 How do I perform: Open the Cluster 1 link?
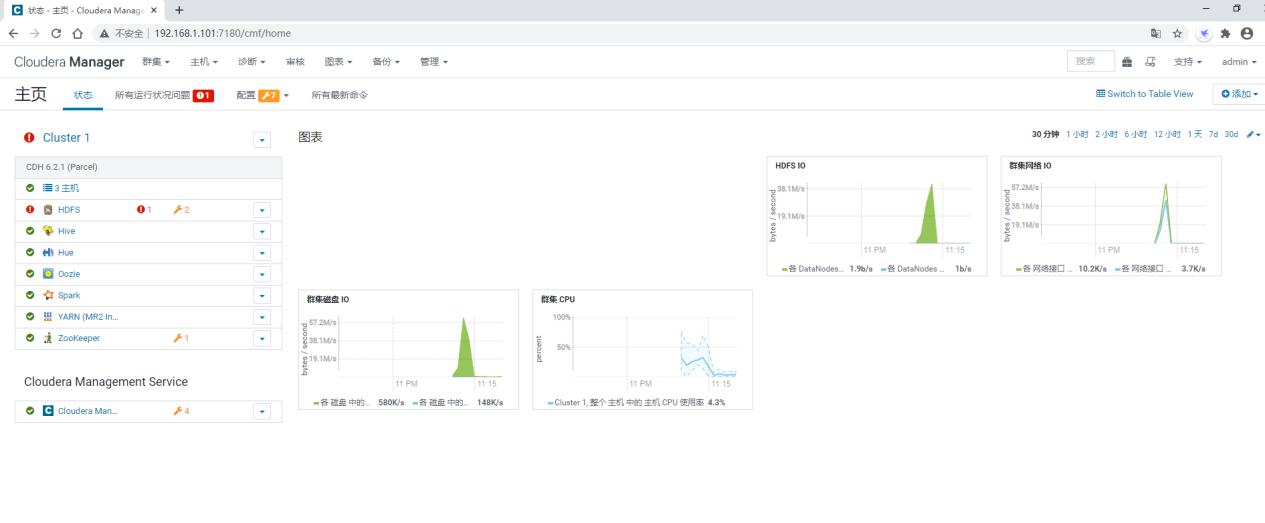pyautogui.click(x=66, y=138)
